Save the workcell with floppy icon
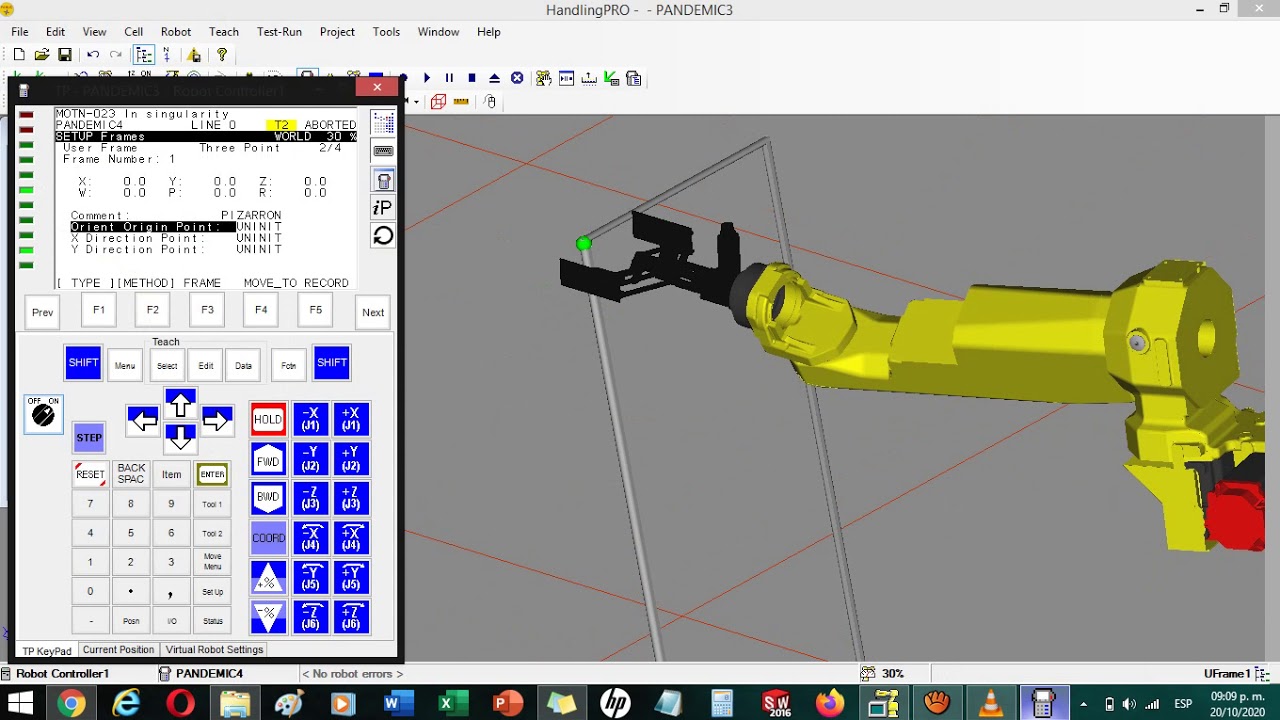1280x720 pixels. click(65, 55)
